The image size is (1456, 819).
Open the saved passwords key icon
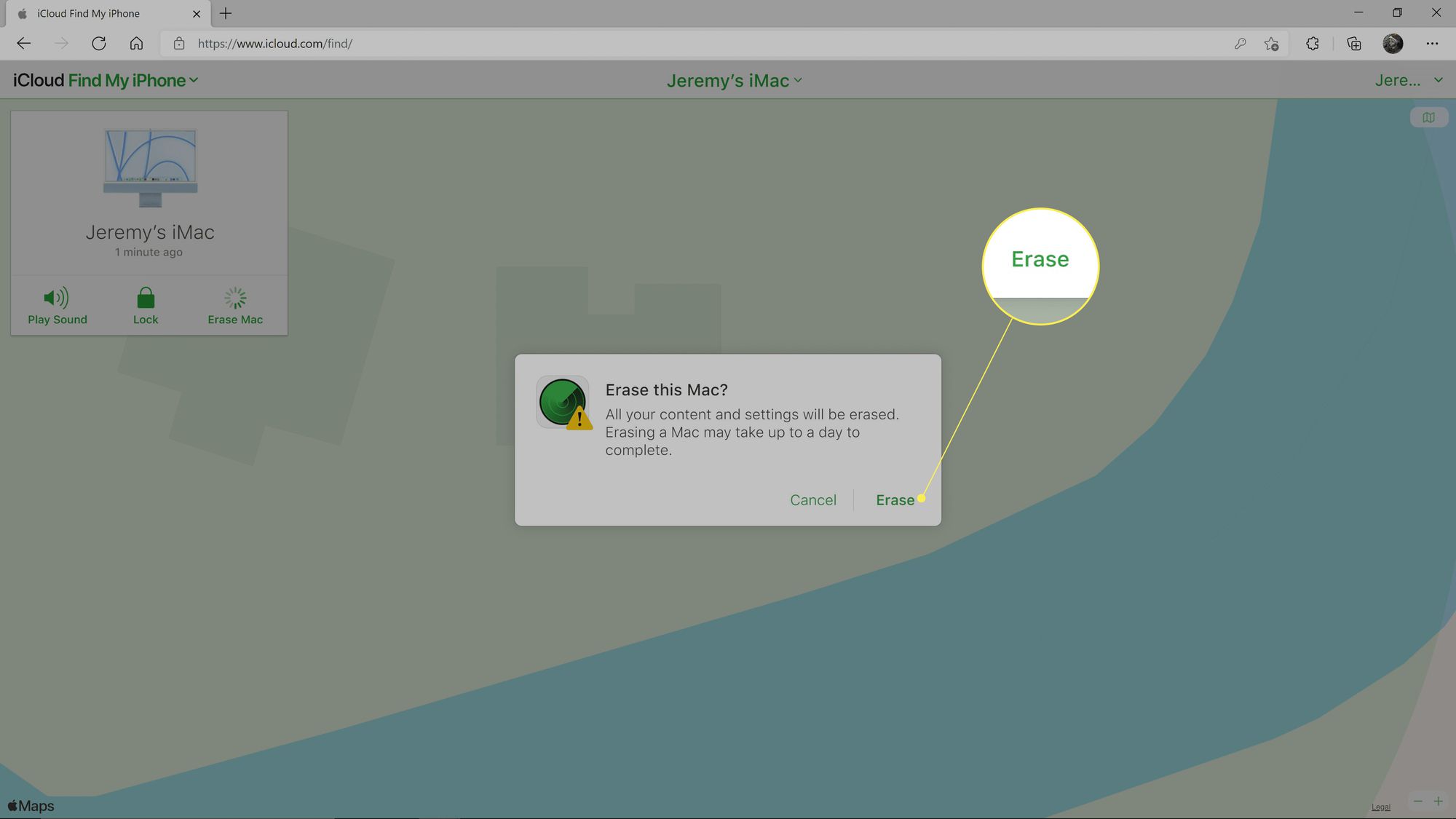[x=1240, y=44]
